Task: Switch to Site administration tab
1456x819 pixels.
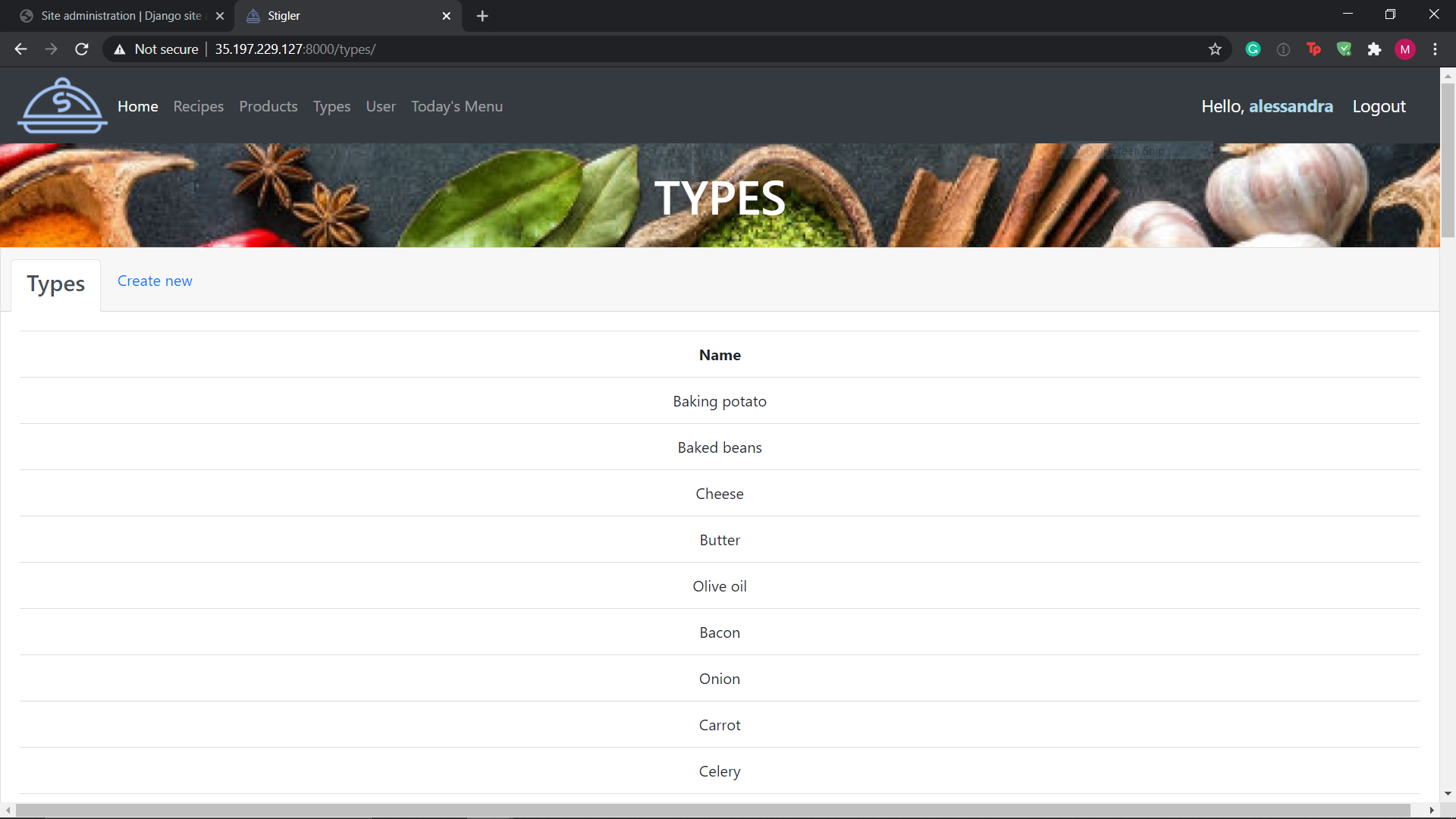Action: click(121, 16)
